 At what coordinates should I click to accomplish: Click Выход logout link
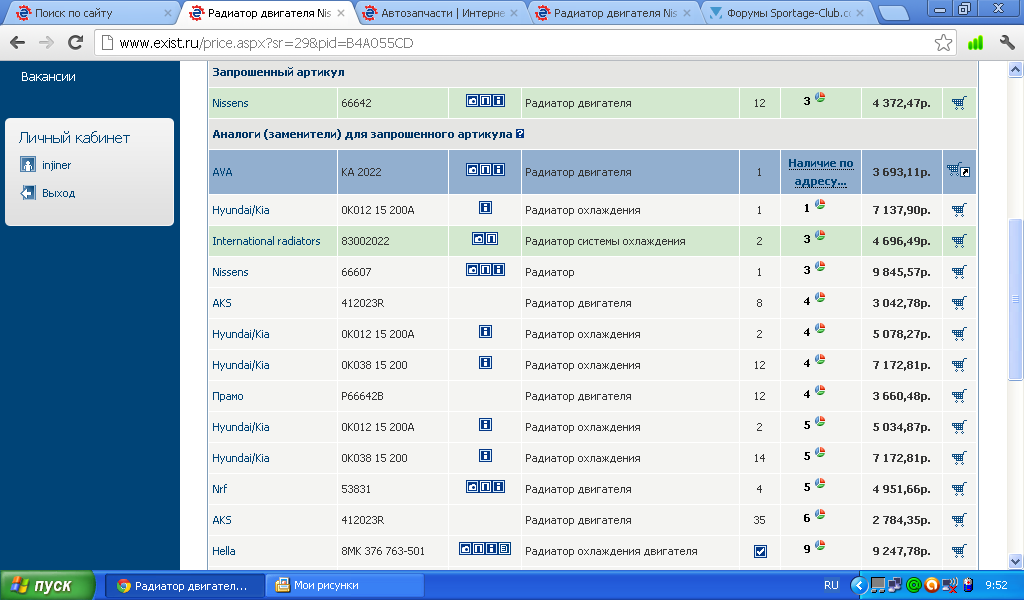click(58, 193)
